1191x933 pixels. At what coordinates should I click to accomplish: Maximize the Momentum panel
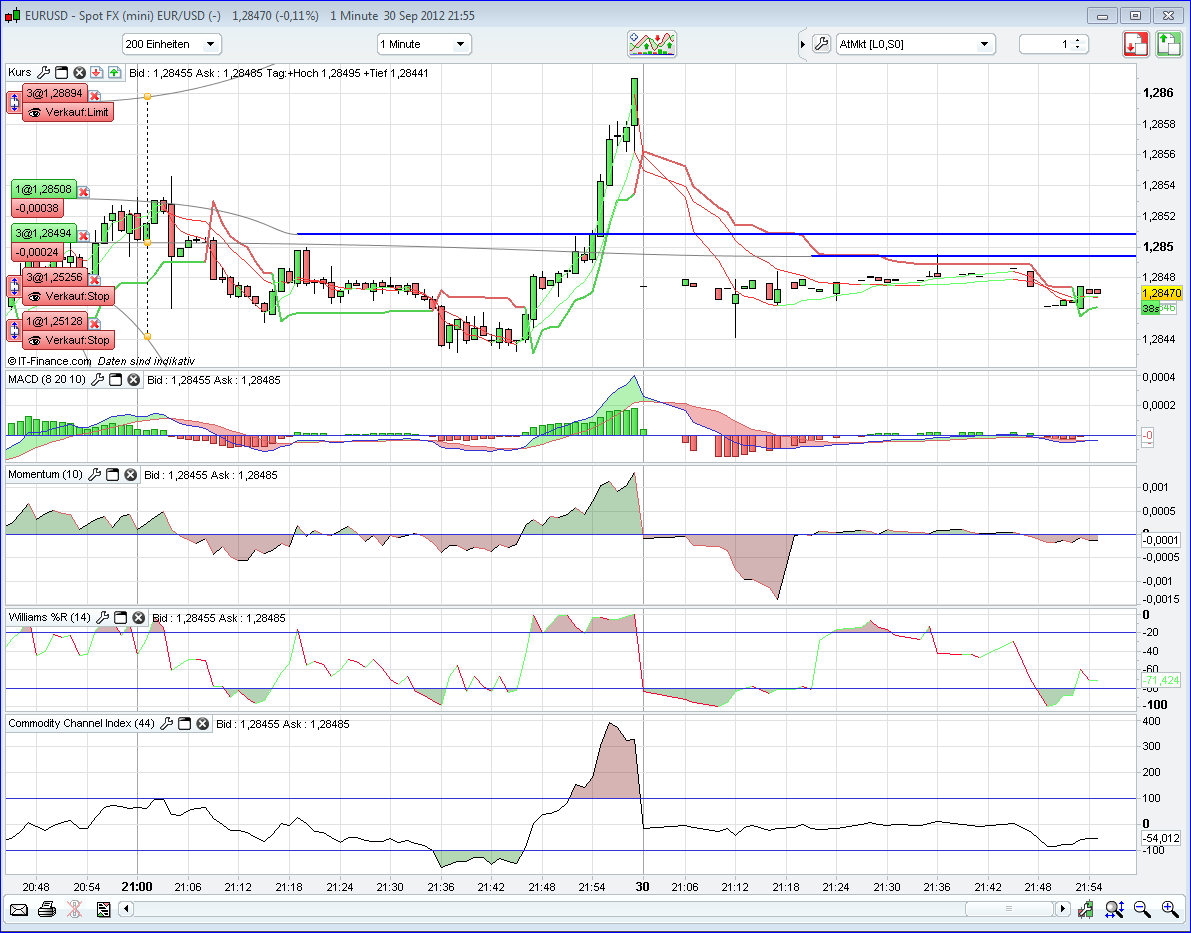112,475
